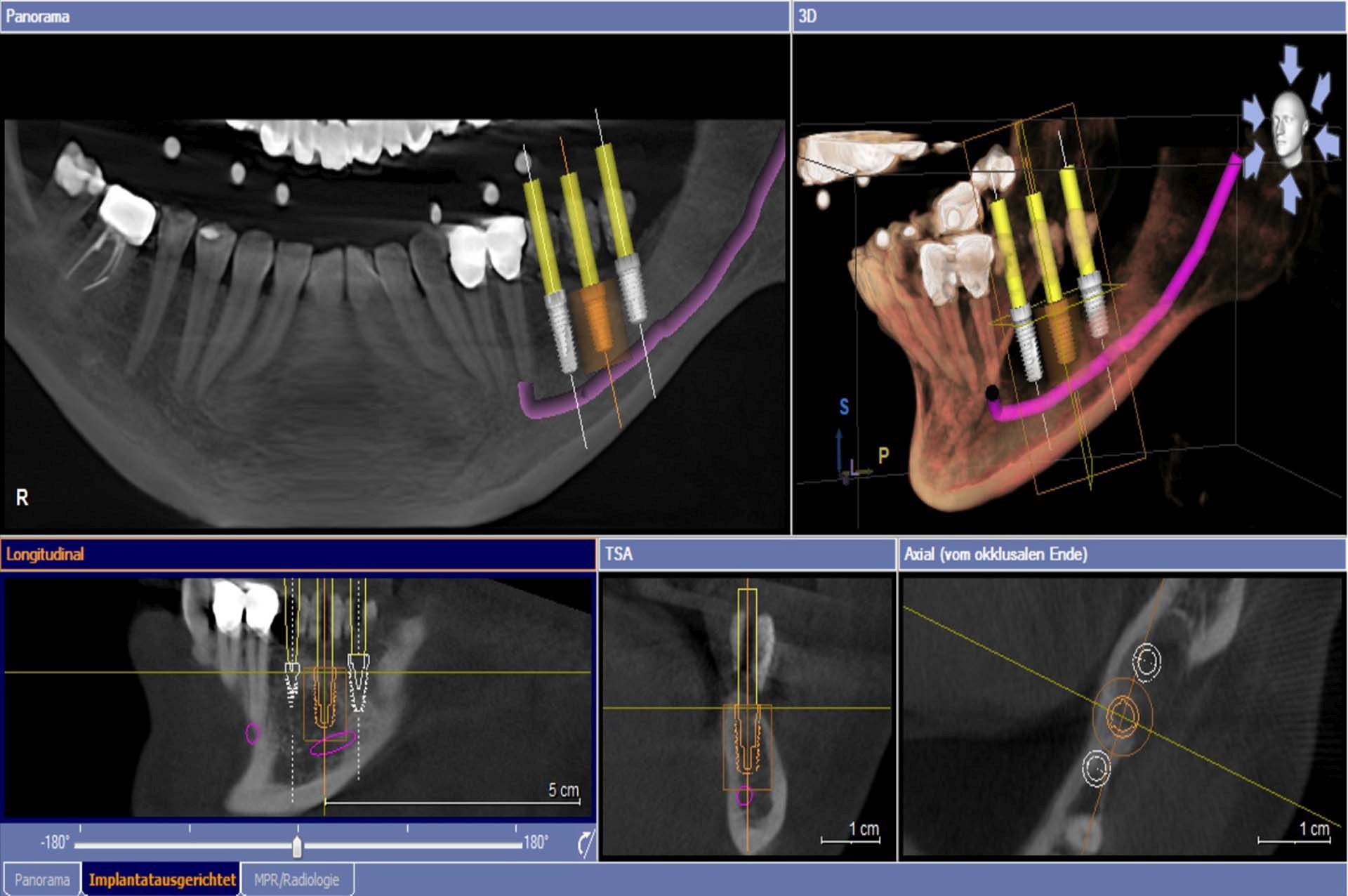Select the Implantatausgerichtet tab
This screenshot has width=1348, height=896.
pyautogui.click(x=162, y=880)
